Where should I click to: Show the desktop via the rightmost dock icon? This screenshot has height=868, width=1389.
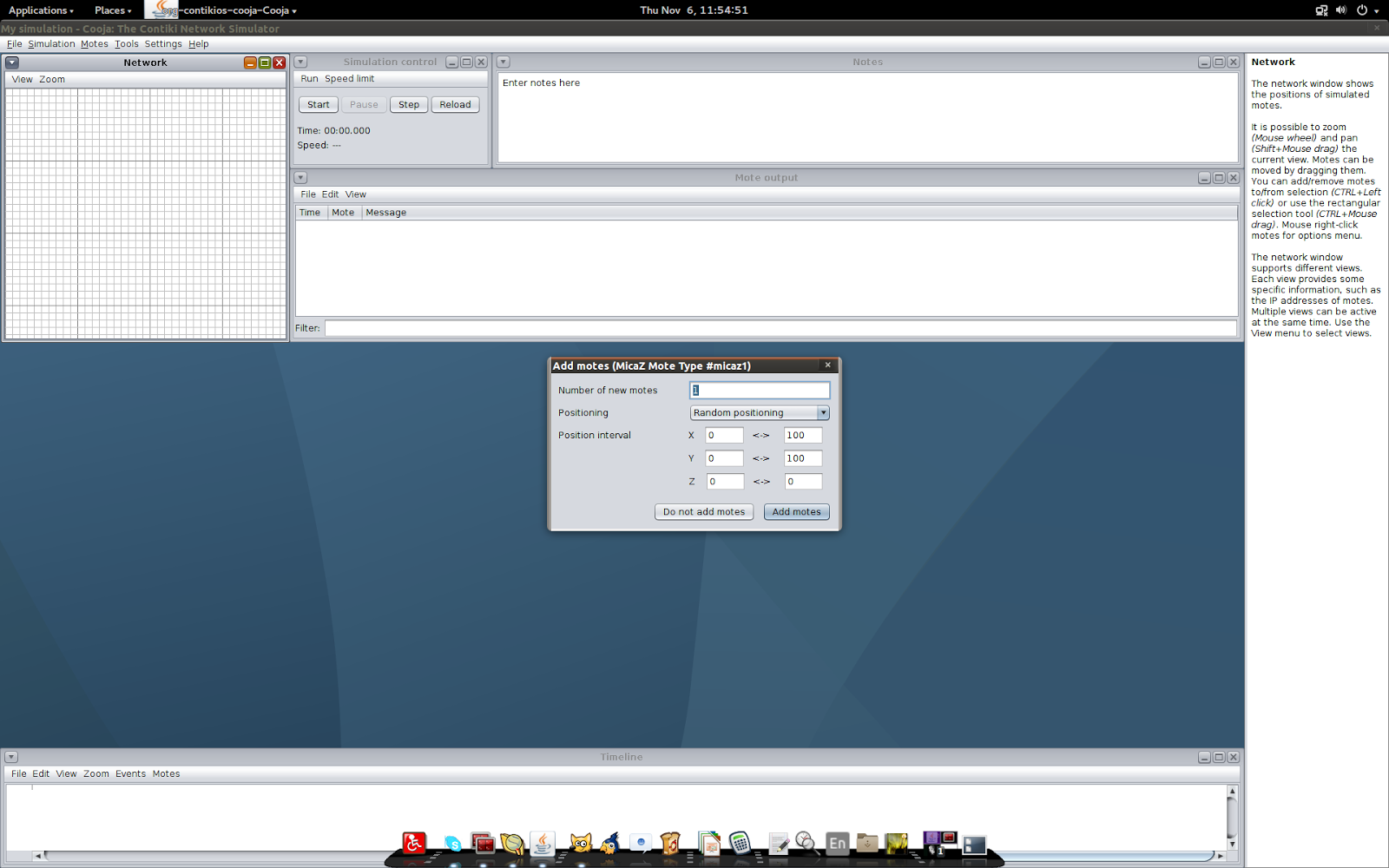coord(974,845)
